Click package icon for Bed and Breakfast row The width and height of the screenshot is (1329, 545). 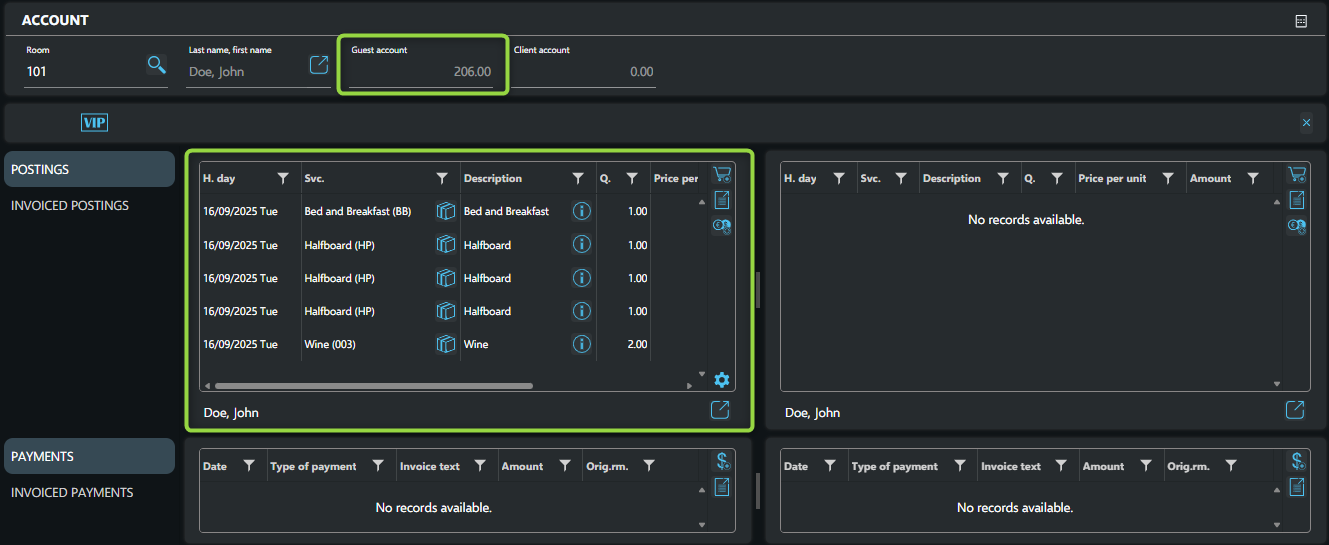click(x=446, y=211)
